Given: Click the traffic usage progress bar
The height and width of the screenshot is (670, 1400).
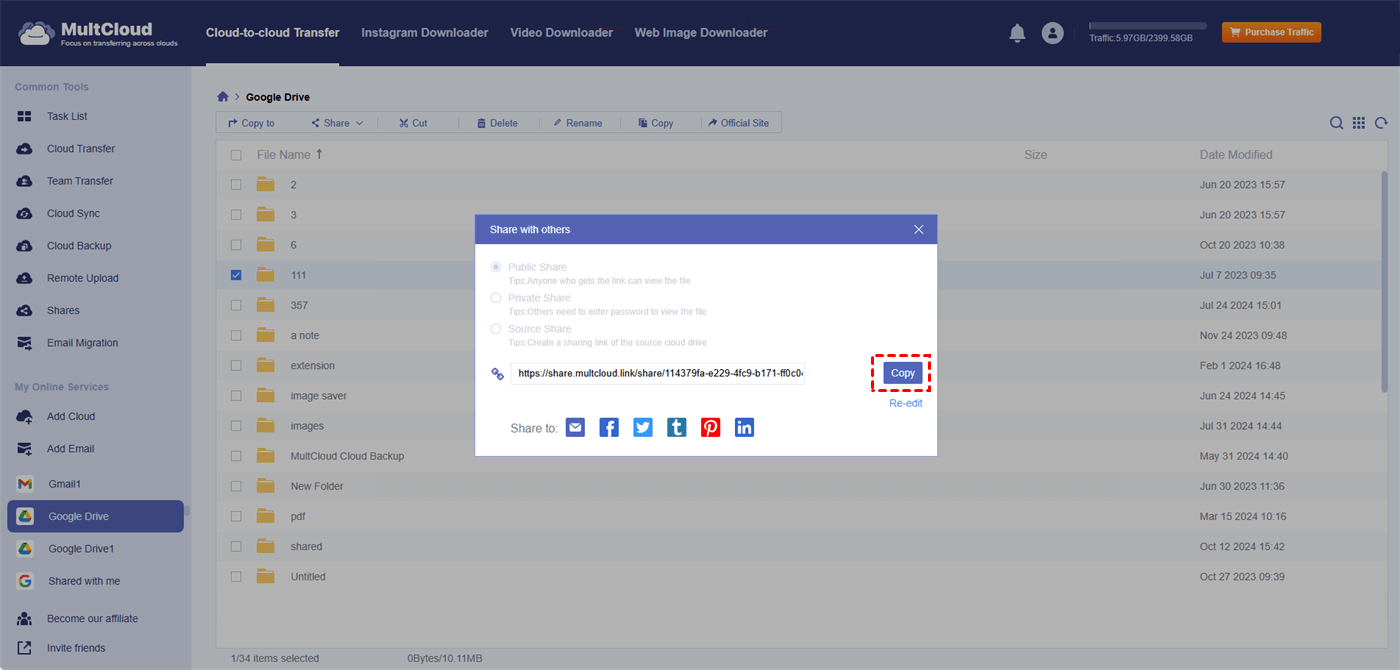Looking at the screenshot, I should [x=1148, y=26].
